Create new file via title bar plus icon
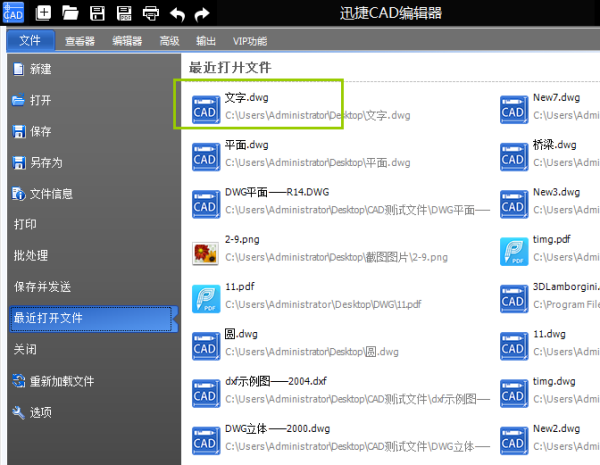600x465 pixels. coord(43,13)
